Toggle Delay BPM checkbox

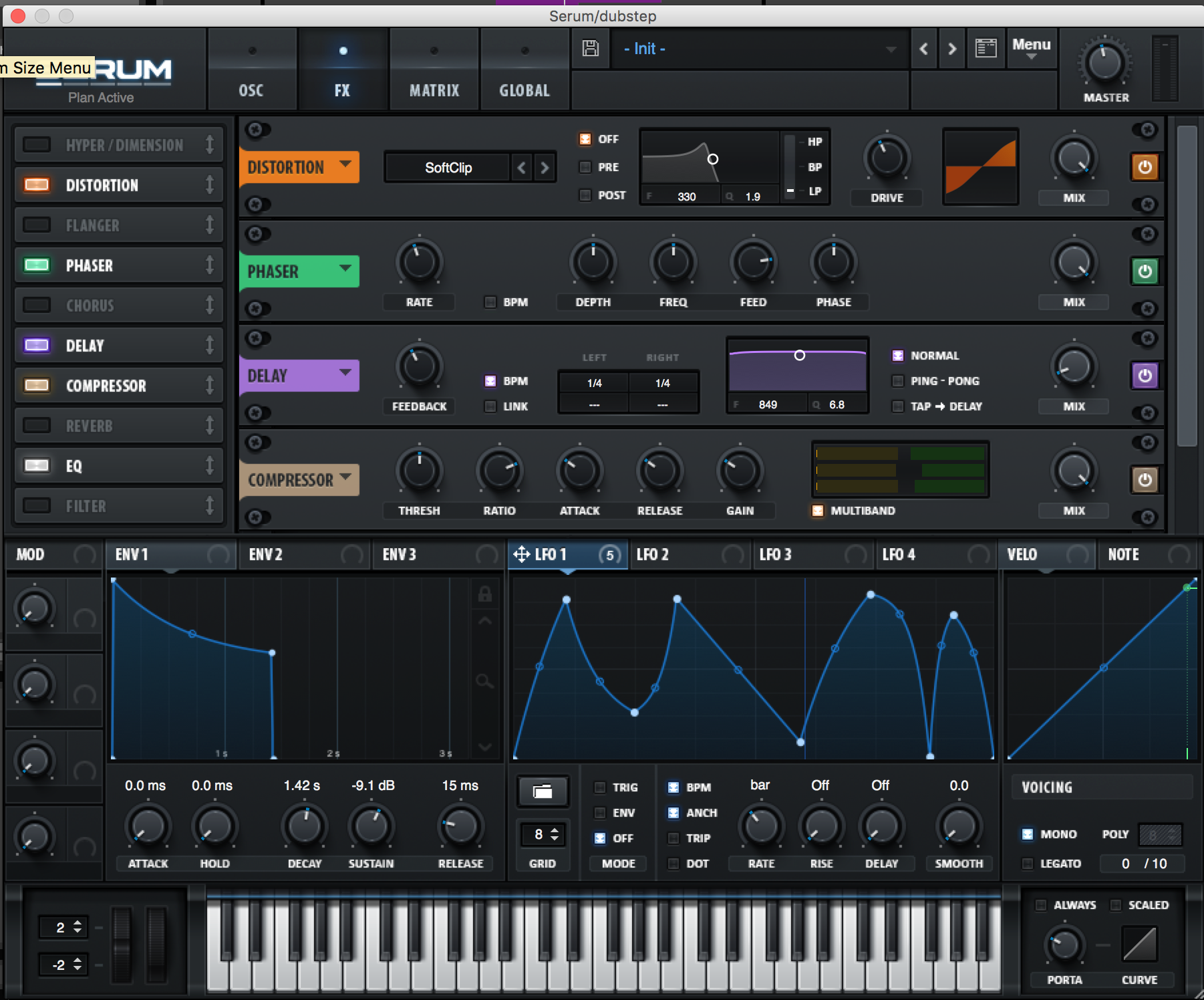tap(490, 381)
